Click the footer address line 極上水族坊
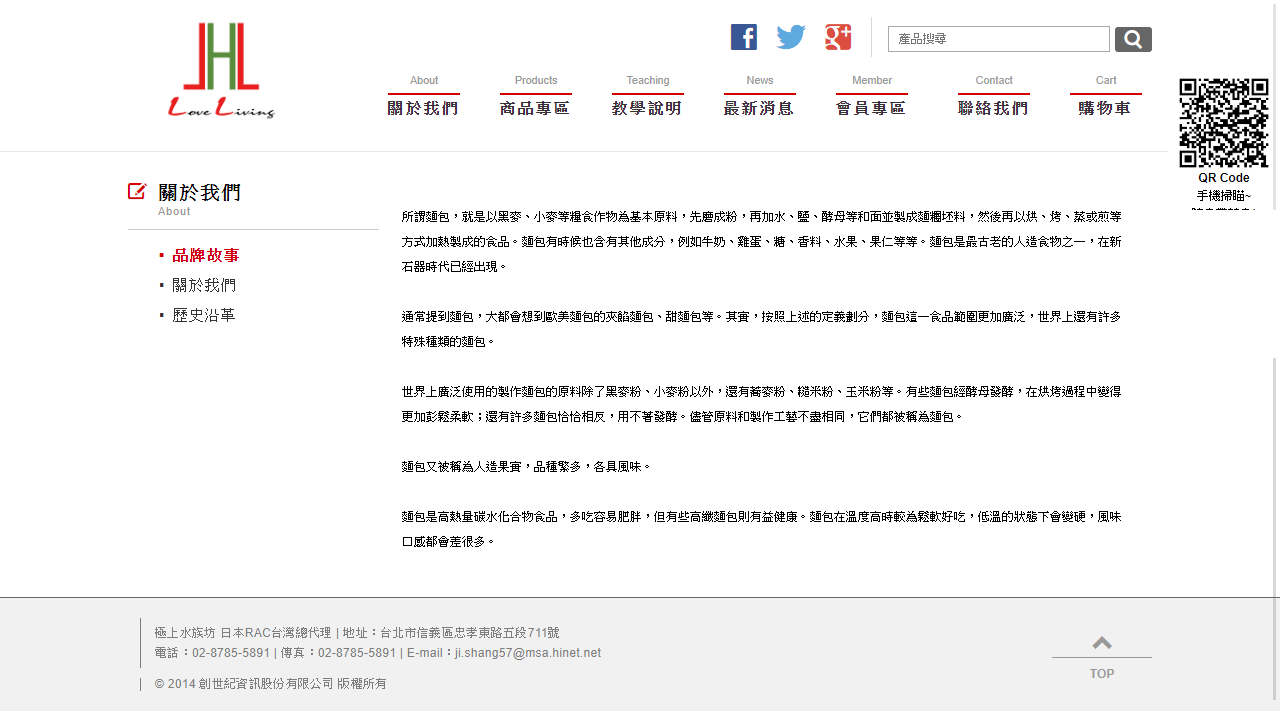Image resolution: width=1280 pixels, height=711 pixels. point(357,633)
